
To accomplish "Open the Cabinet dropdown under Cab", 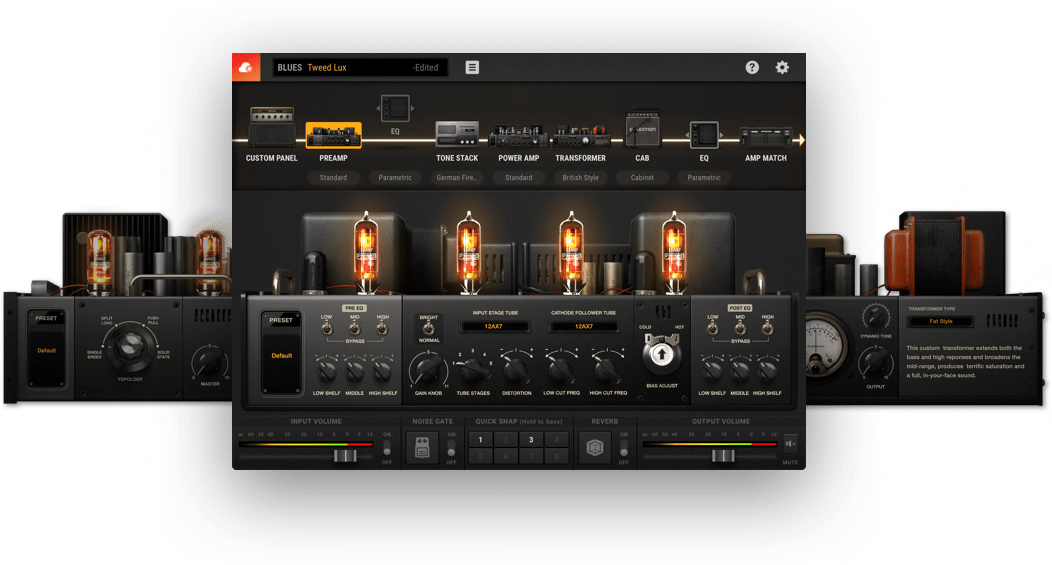I will pos(642,178).
